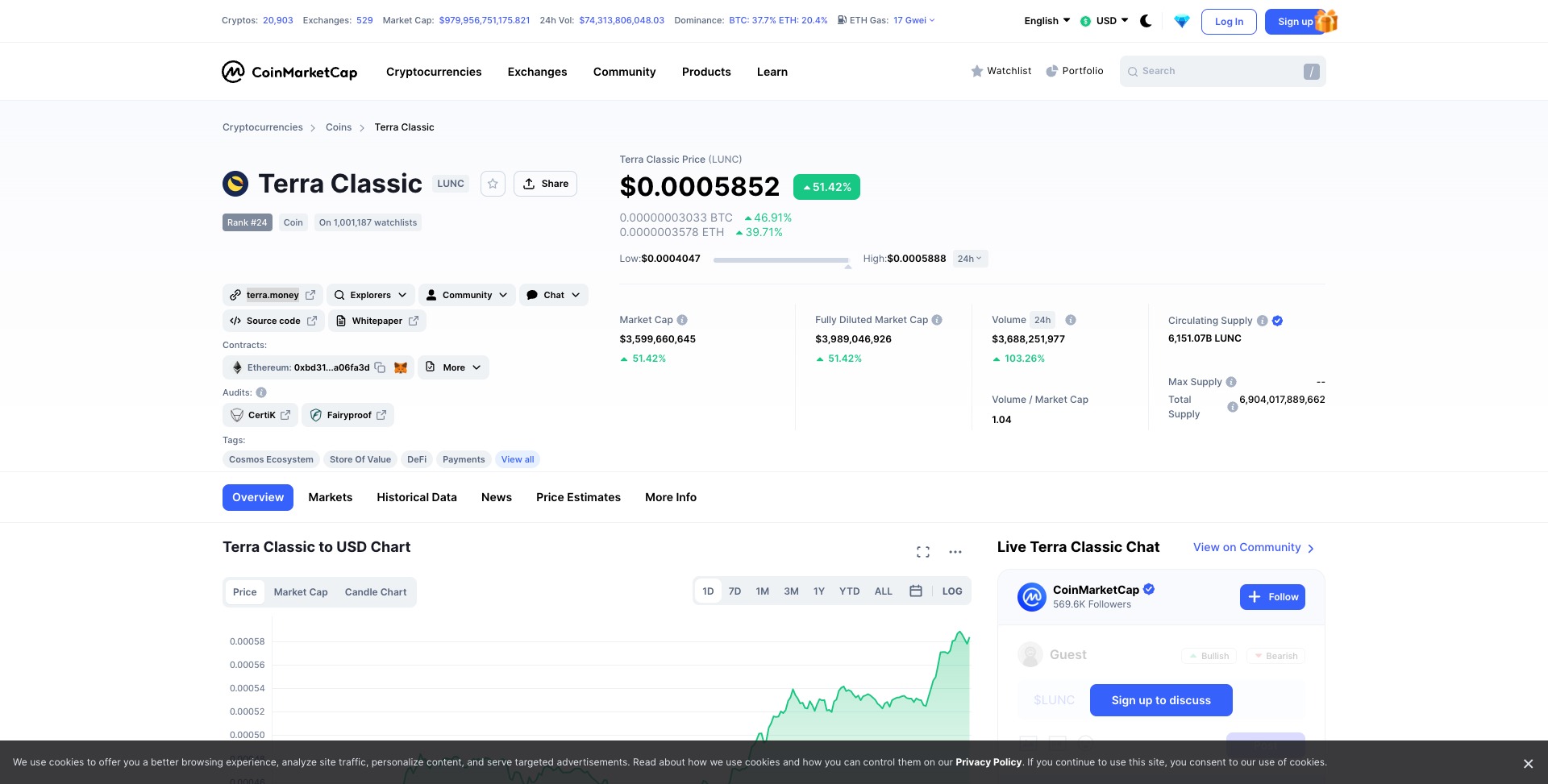Screen dimensions: 1548x784
Task: Open chart date range calendar
Action: pos(916,591)
